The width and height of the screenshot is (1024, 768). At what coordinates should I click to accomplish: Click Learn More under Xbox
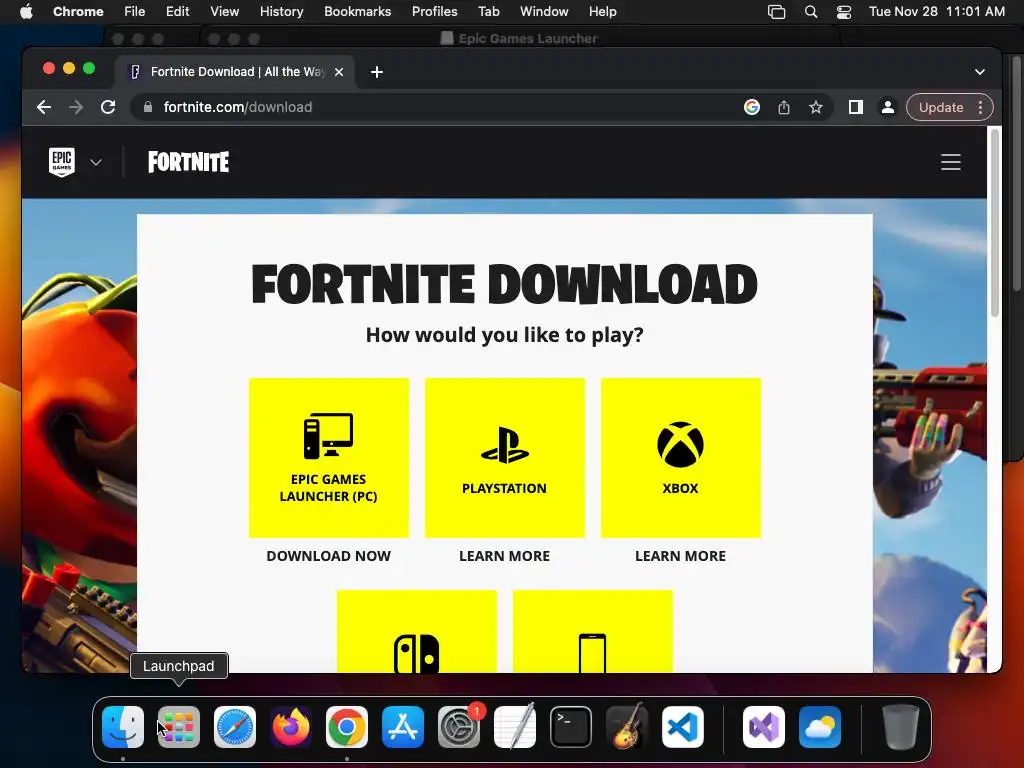[680, 556]
